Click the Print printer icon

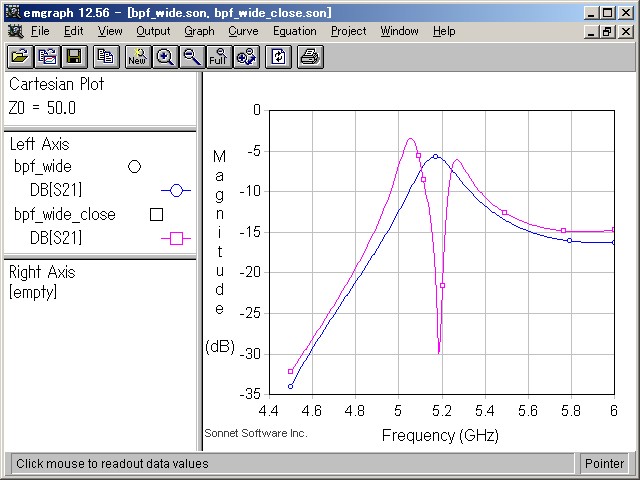coord(310,57)
